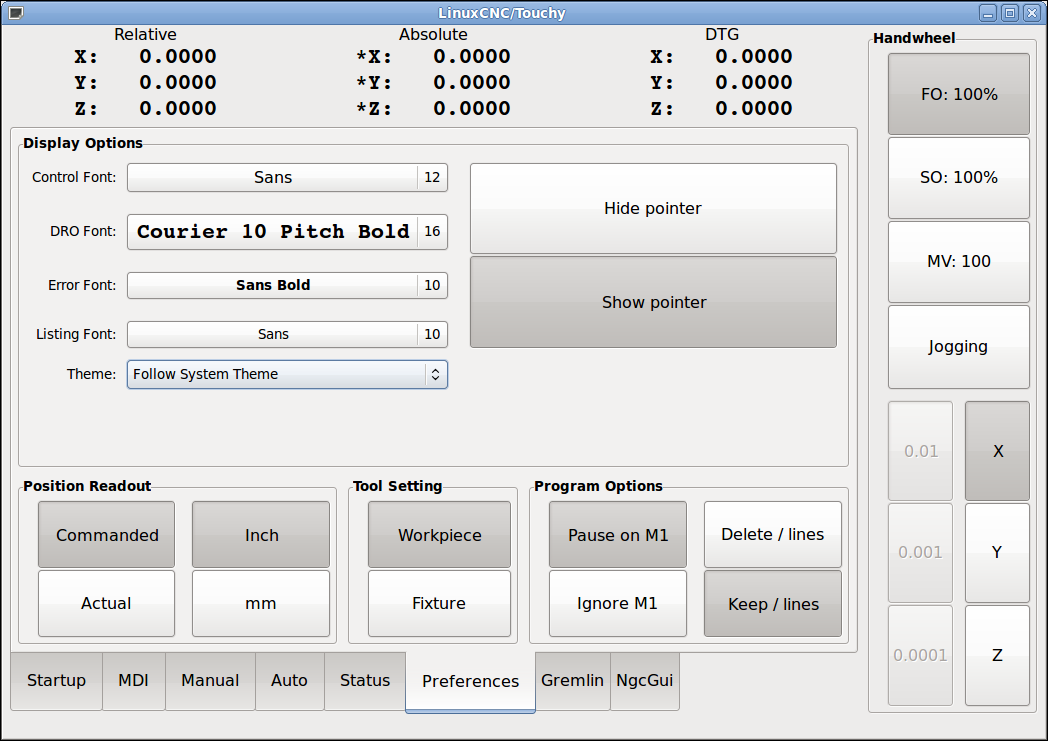This screenshot has height=741, width=1048.
Task: Select FO: 100% handwheel mode
Action: coord(958,94)
